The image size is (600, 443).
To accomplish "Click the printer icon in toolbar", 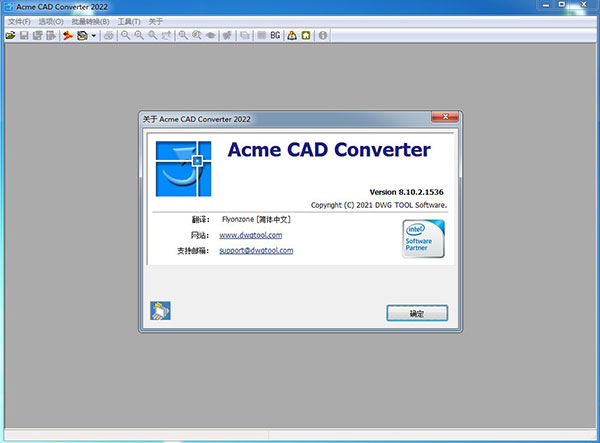I will [x=108, y=35].
